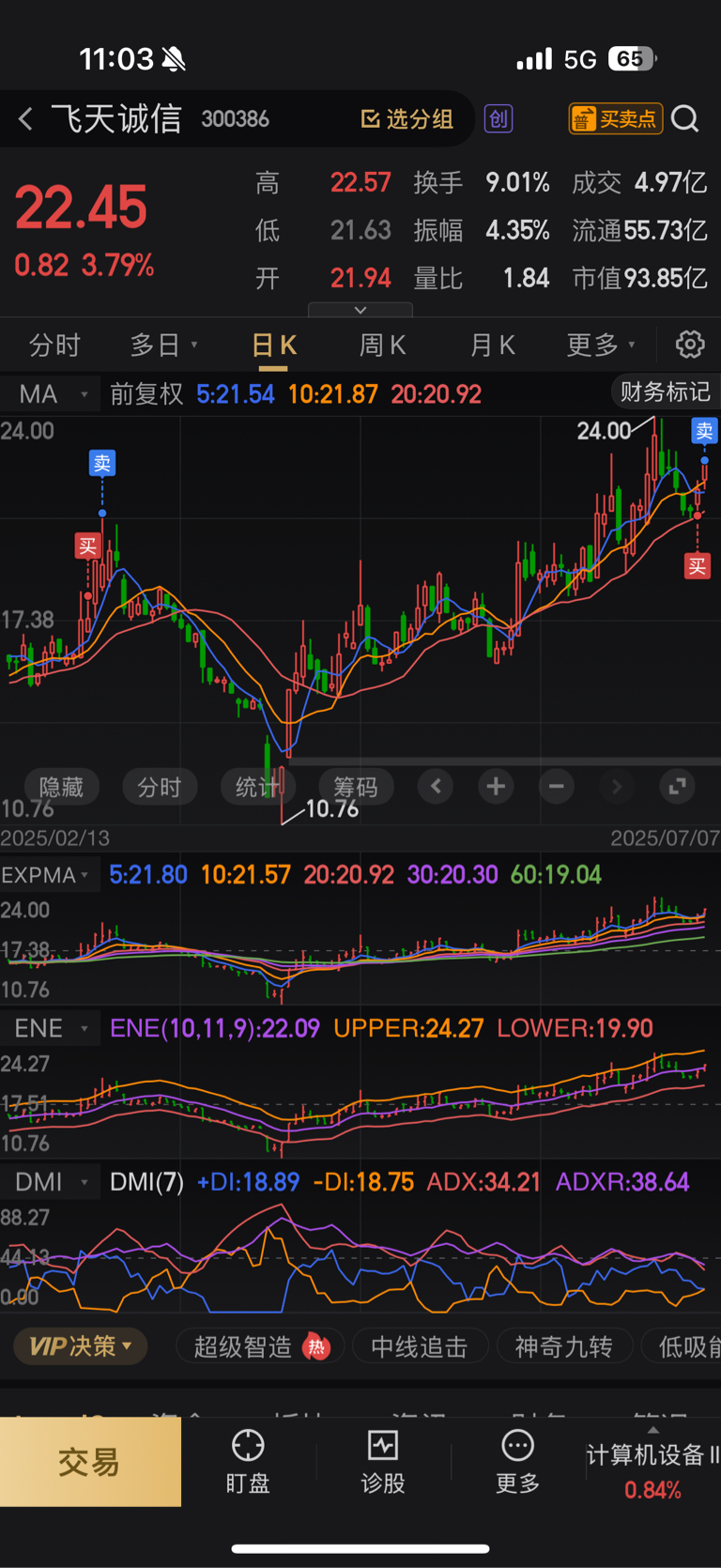Viewport: 721px width, 1568px height.
Task: Tap the 5G signal status indicator
Action: click(580, 60)
